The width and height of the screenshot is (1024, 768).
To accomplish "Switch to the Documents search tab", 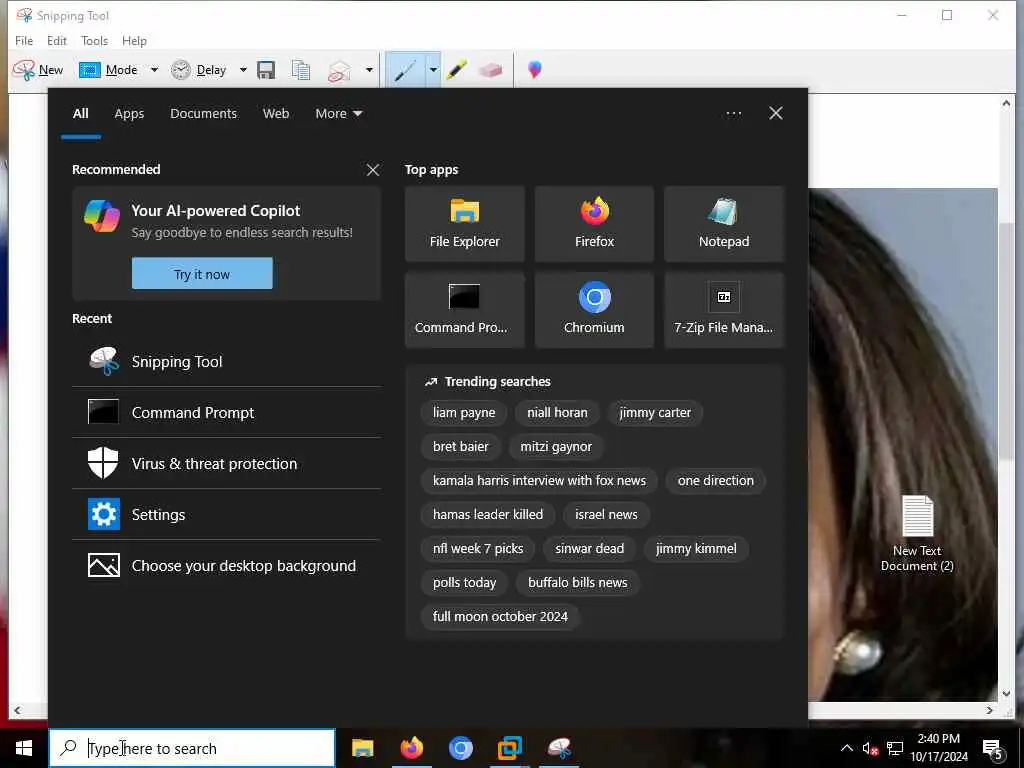I will point(203,114).
